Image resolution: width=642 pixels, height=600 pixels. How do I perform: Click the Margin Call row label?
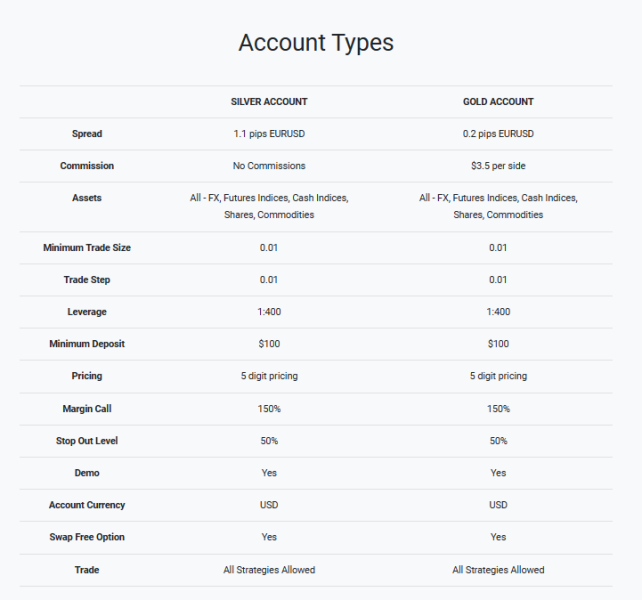(x=87, y=408)
